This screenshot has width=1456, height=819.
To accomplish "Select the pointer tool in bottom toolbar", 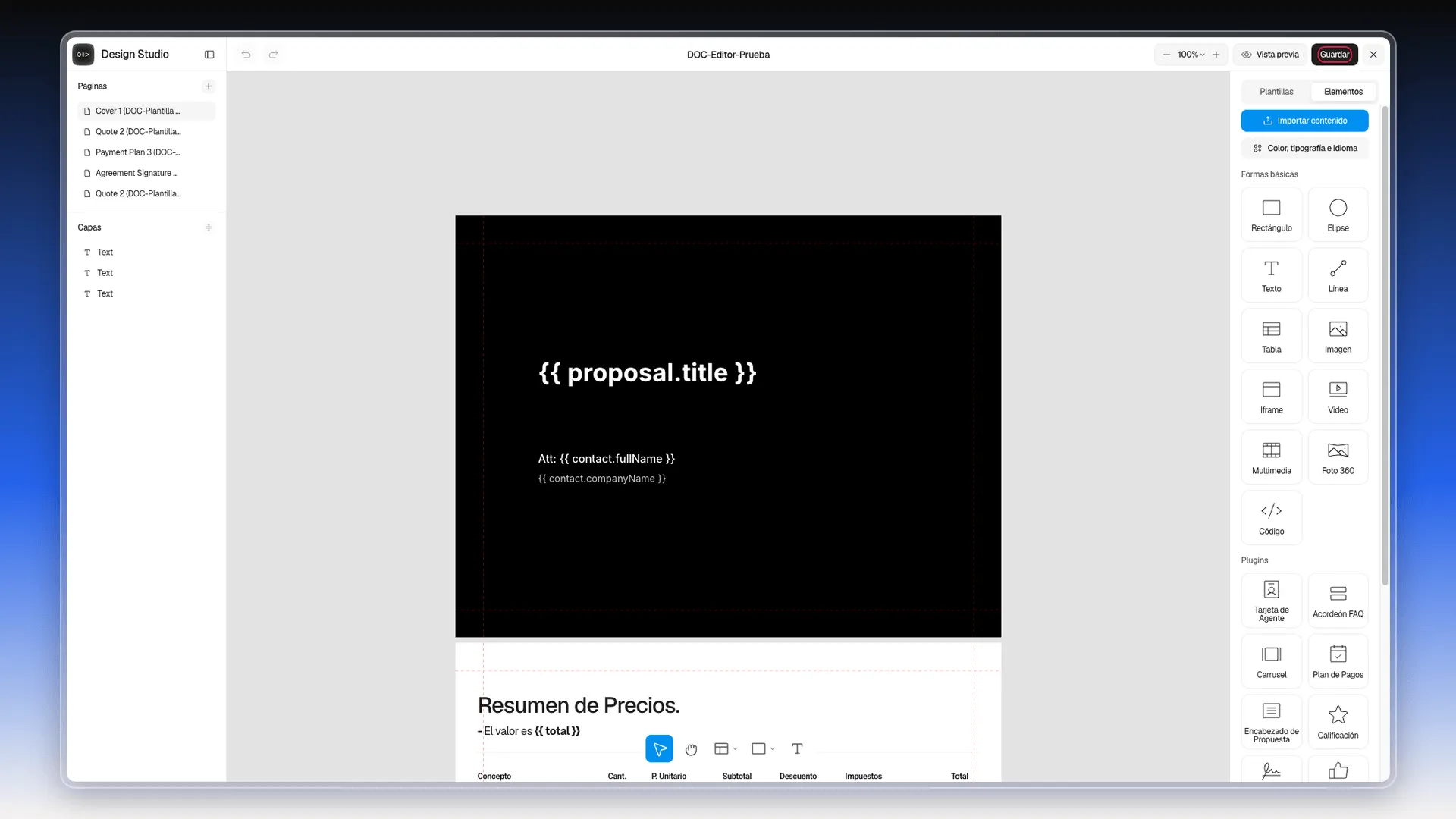I will pyautogui.click(x=659, y=748).
